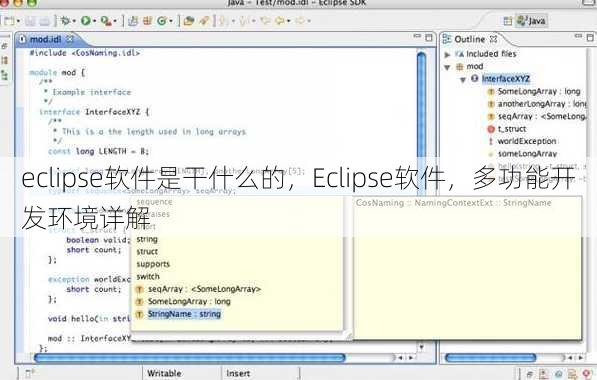Maximize the Outline view
Screen dimensions: 597x380
[x=590, y=37]
